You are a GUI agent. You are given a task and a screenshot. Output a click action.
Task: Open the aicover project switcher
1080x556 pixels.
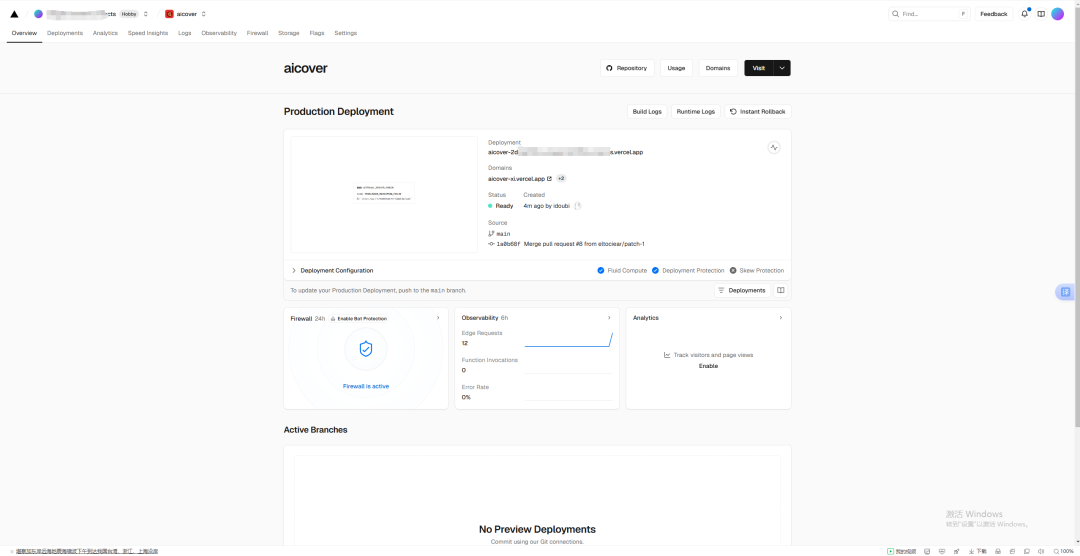coord(186,14)
